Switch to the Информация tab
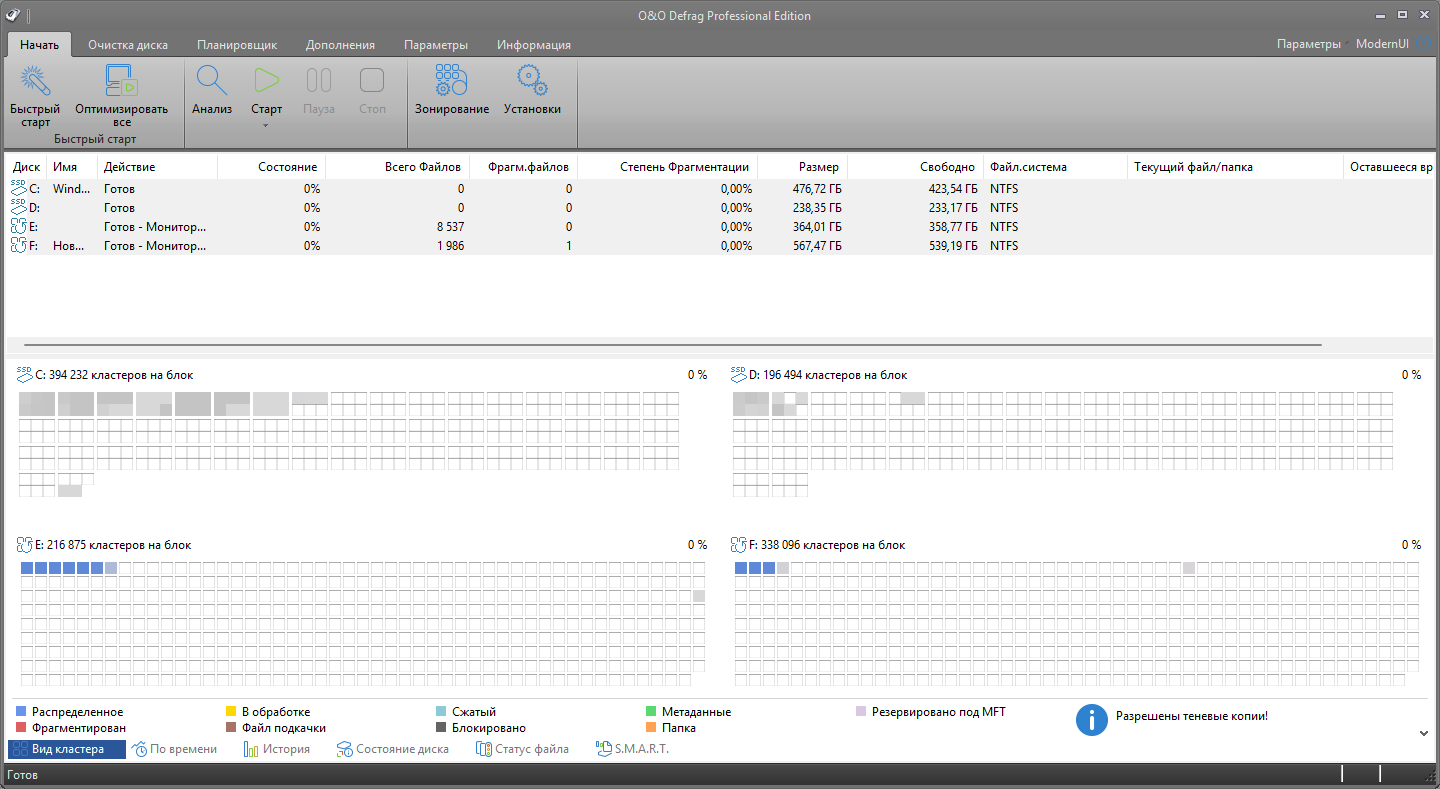Screen dimensions: 1440x789 point(534,45)
